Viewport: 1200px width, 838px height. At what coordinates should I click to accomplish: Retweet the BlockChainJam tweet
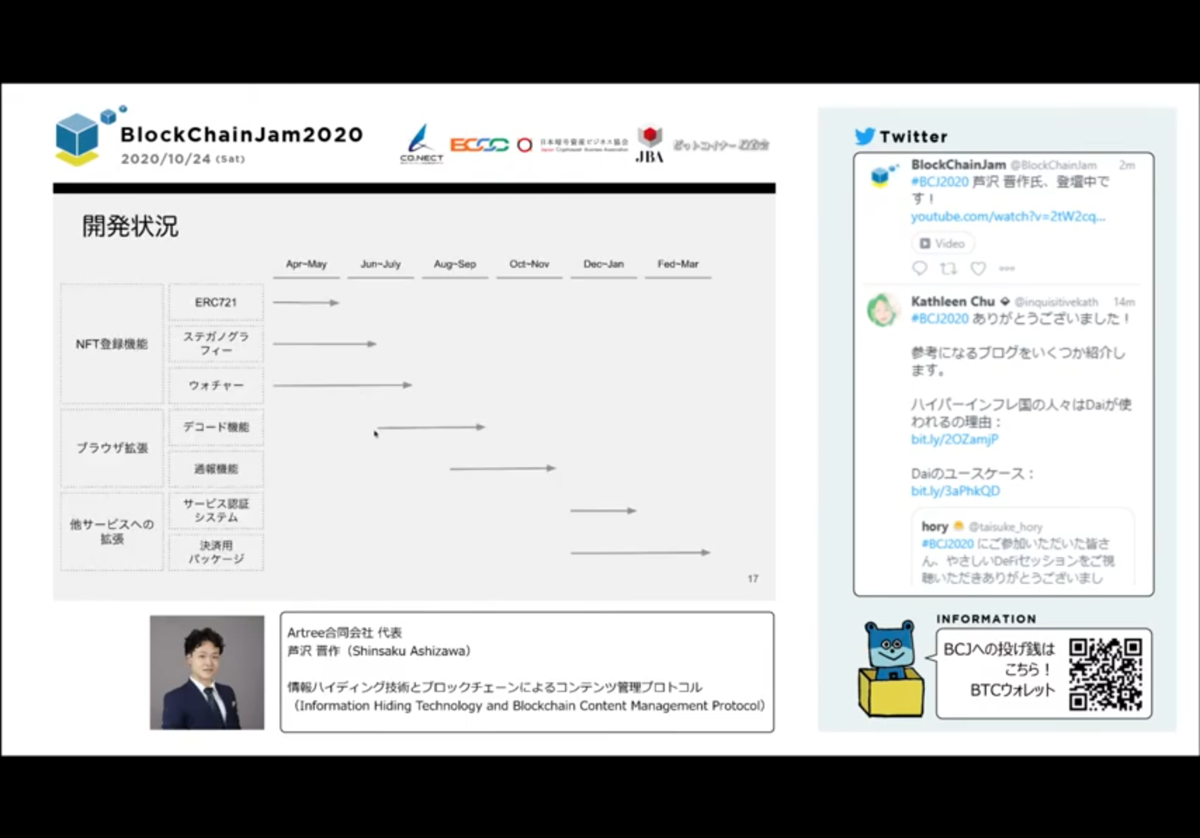point(949,268)
